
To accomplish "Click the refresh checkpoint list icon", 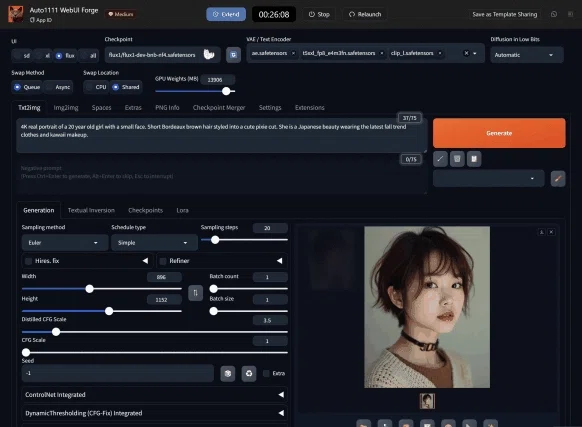I will click(x=233, y=55).
